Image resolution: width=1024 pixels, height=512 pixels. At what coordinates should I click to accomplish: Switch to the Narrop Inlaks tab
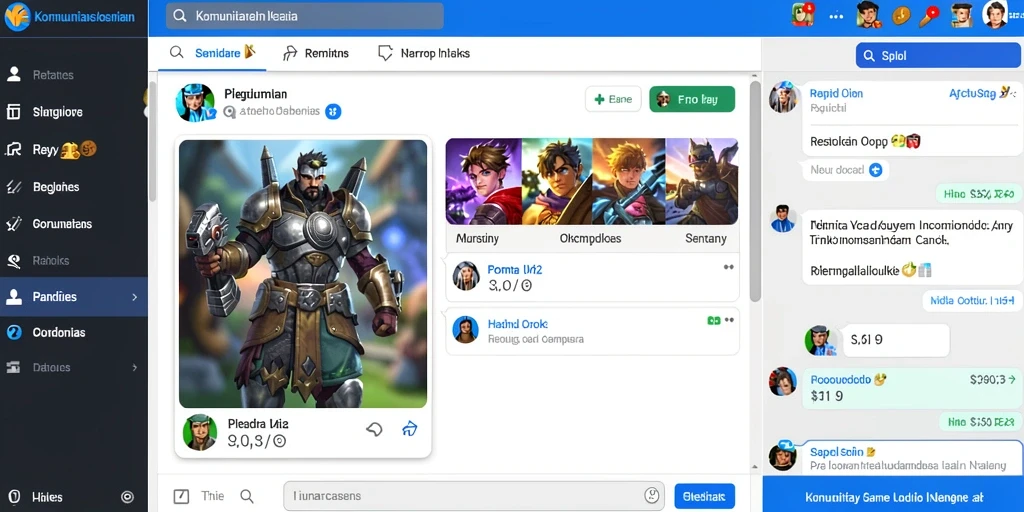[424, 53]
